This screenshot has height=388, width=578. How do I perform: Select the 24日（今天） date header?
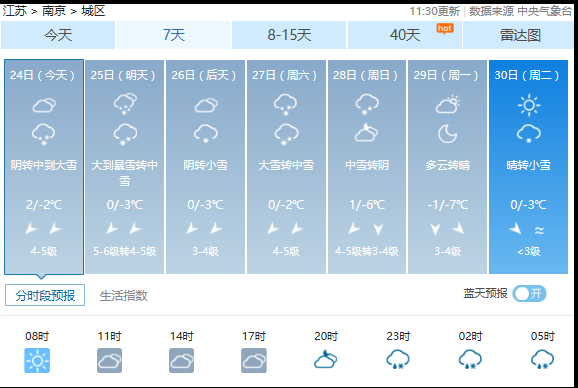pyautogui.click(x=43, y=75)
